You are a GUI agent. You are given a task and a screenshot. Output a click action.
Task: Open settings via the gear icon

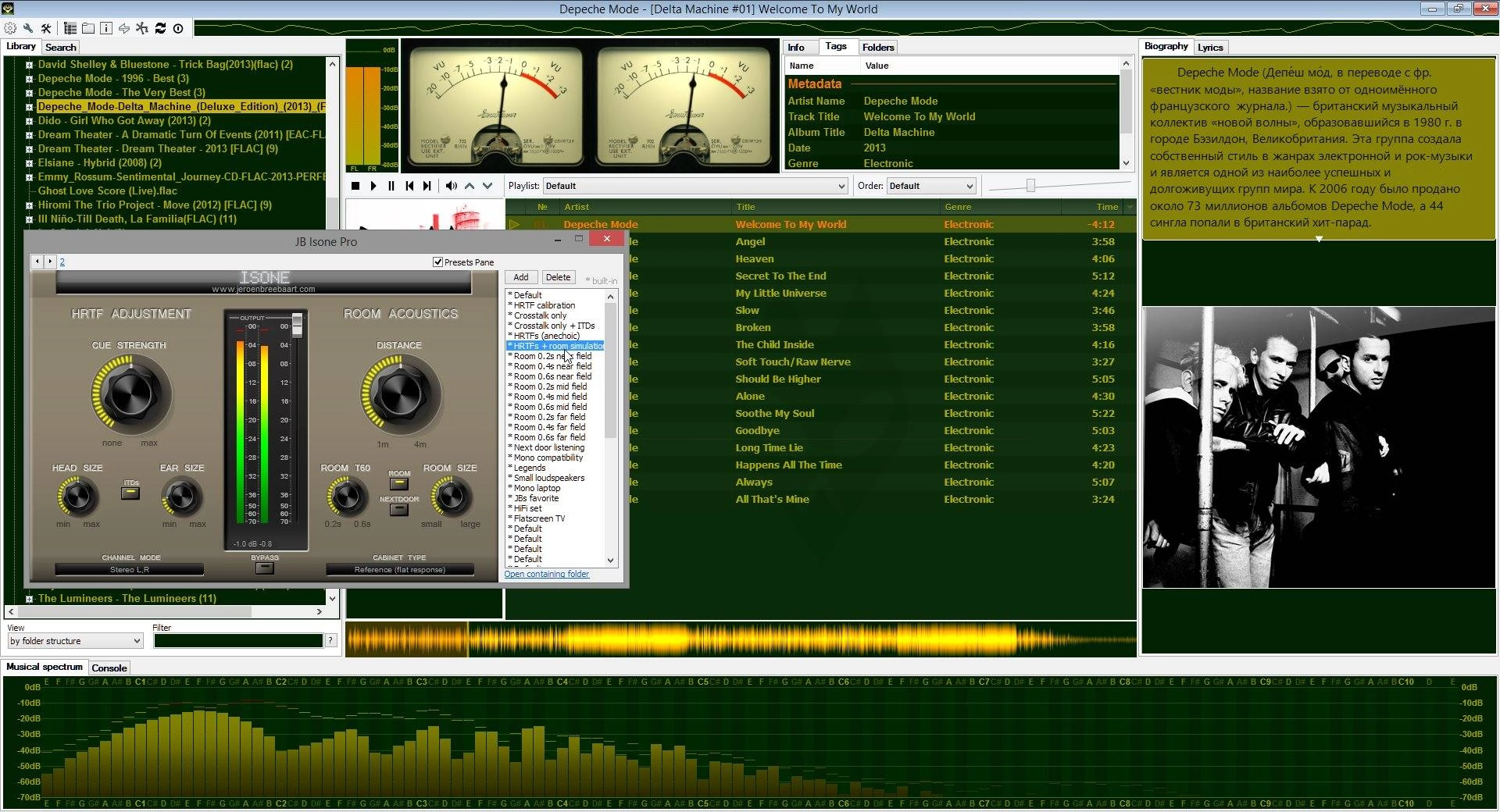(10, 28)
